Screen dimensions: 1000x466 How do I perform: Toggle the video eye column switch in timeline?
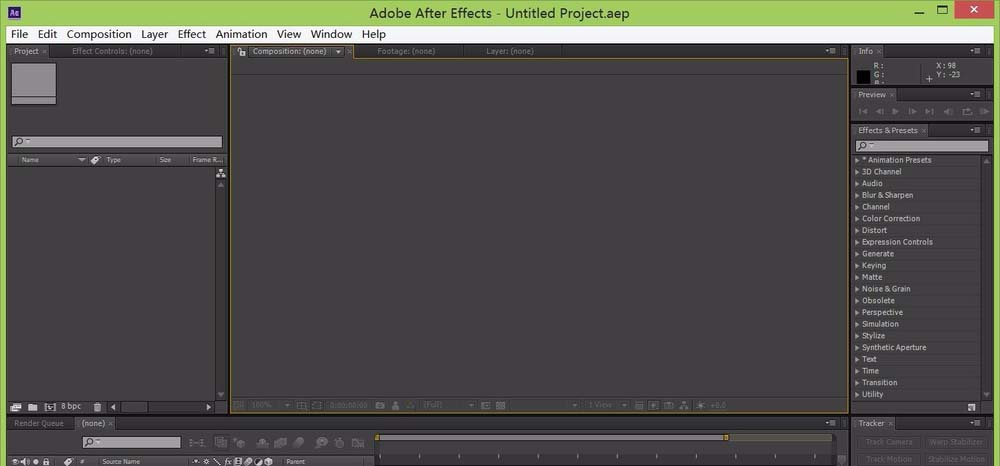point(16,462)
